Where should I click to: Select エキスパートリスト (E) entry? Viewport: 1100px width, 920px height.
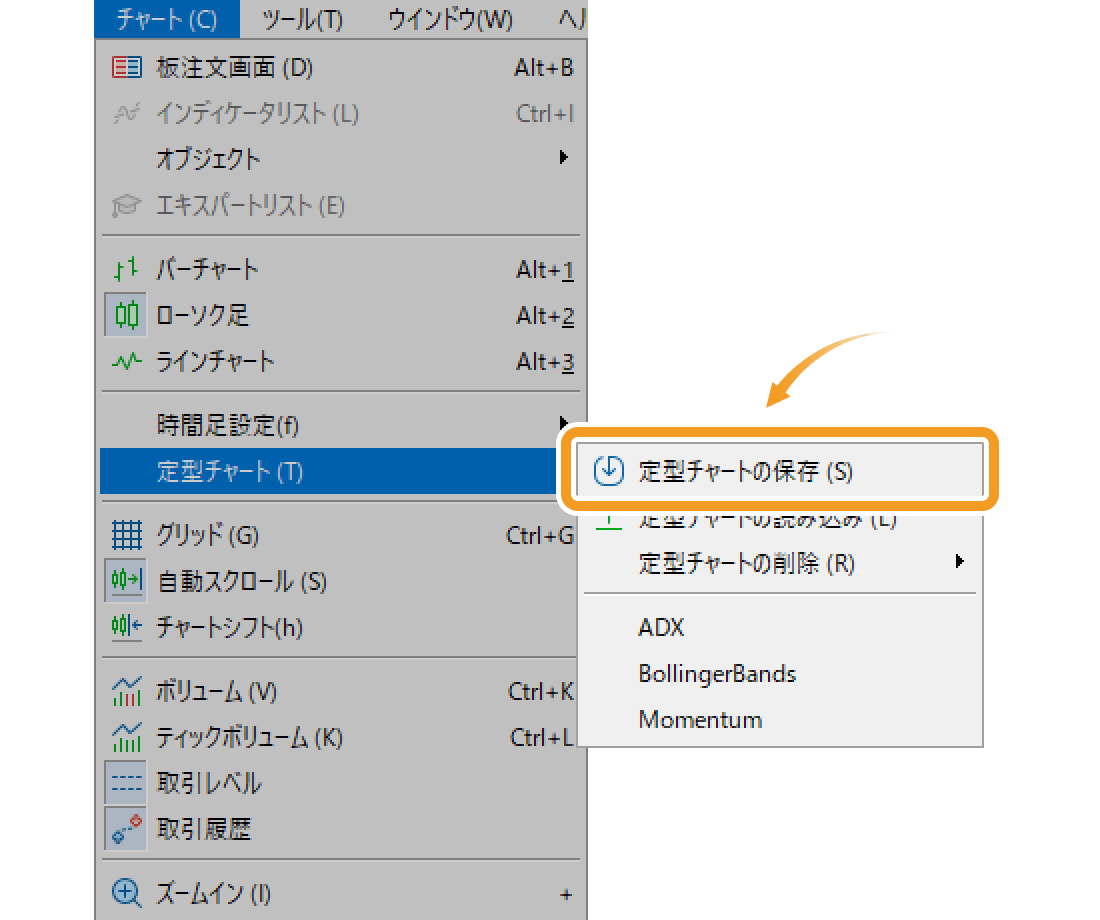point(340,206)
